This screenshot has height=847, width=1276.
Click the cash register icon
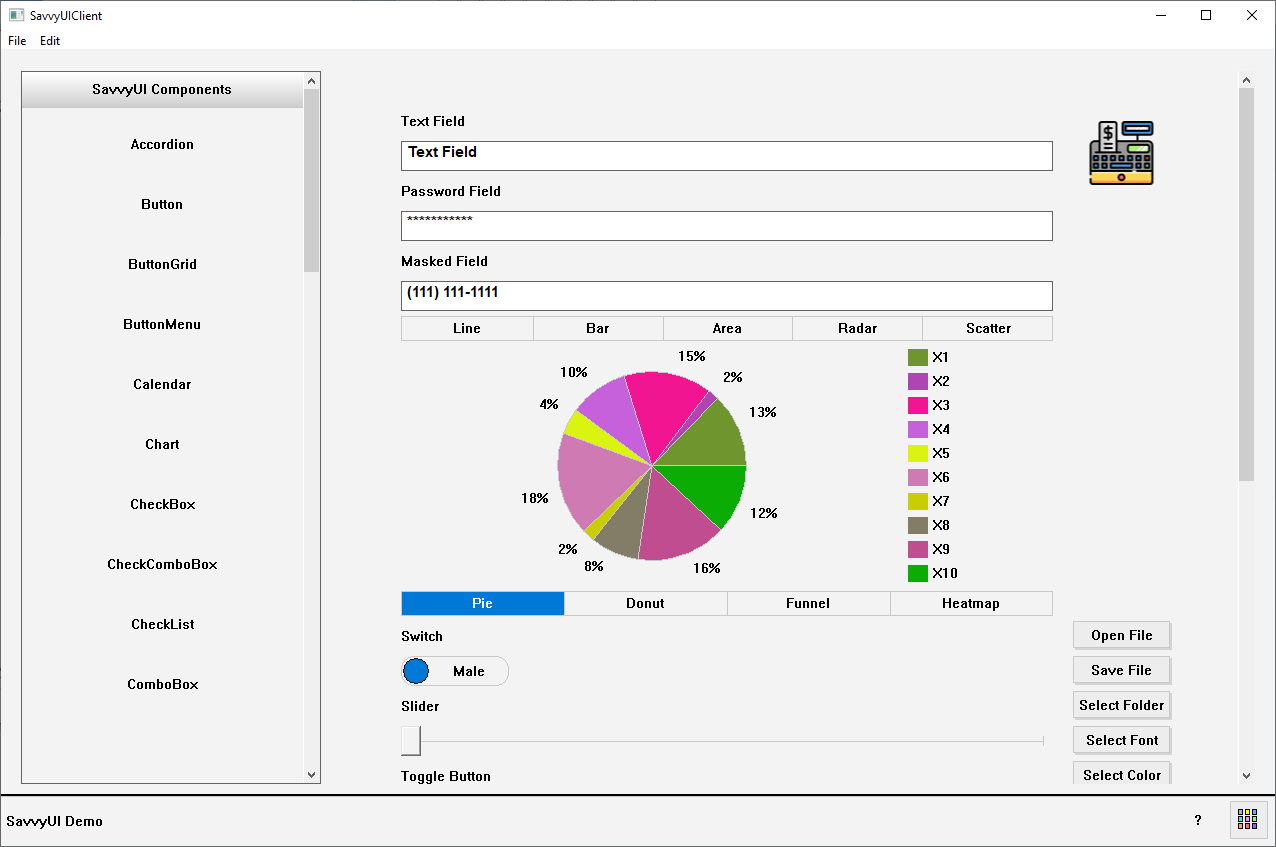pyautogui.click(x=1121, y=153)
